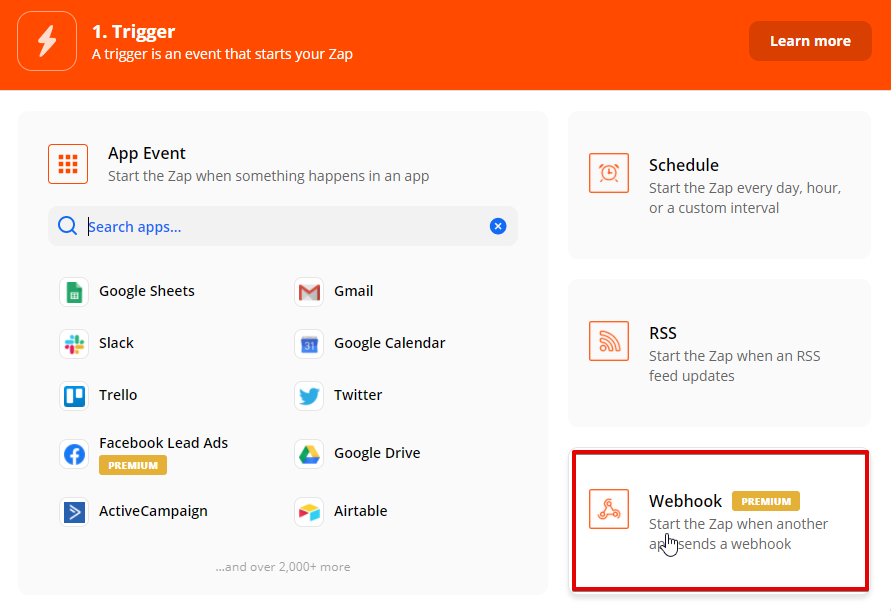The height and width of the screenshot is (611, 891).
Task: Click the Schedule alarm clock icon
Action: click(x=609, y=173)
